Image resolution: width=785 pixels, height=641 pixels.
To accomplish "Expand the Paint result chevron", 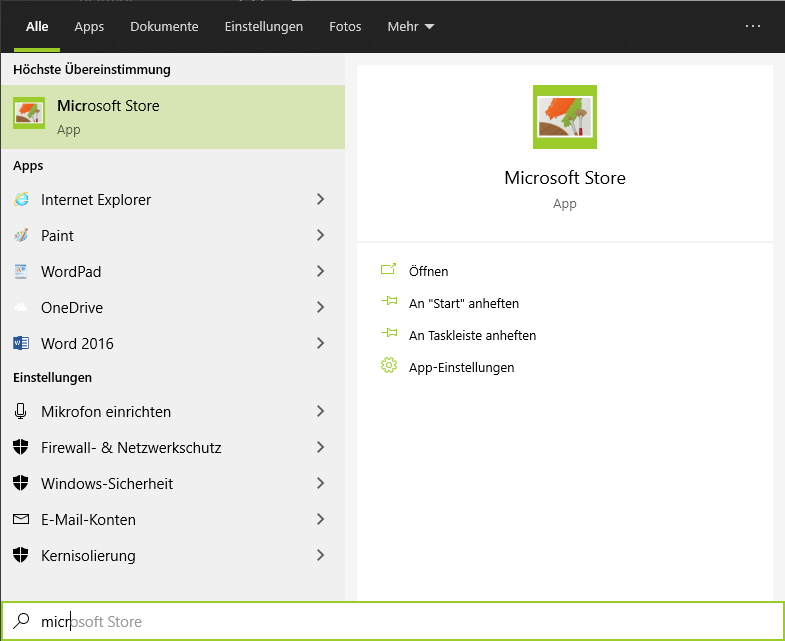I will point(320,235).
